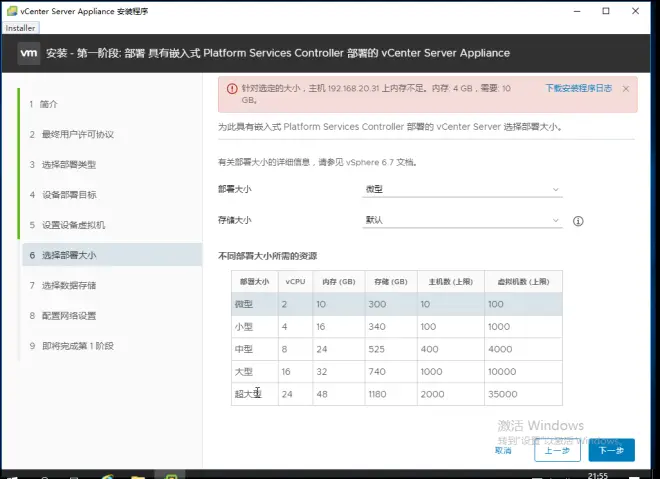Click the 中型 row label
This screenshot has height=479, width=660.
click(x=244, y=349)
